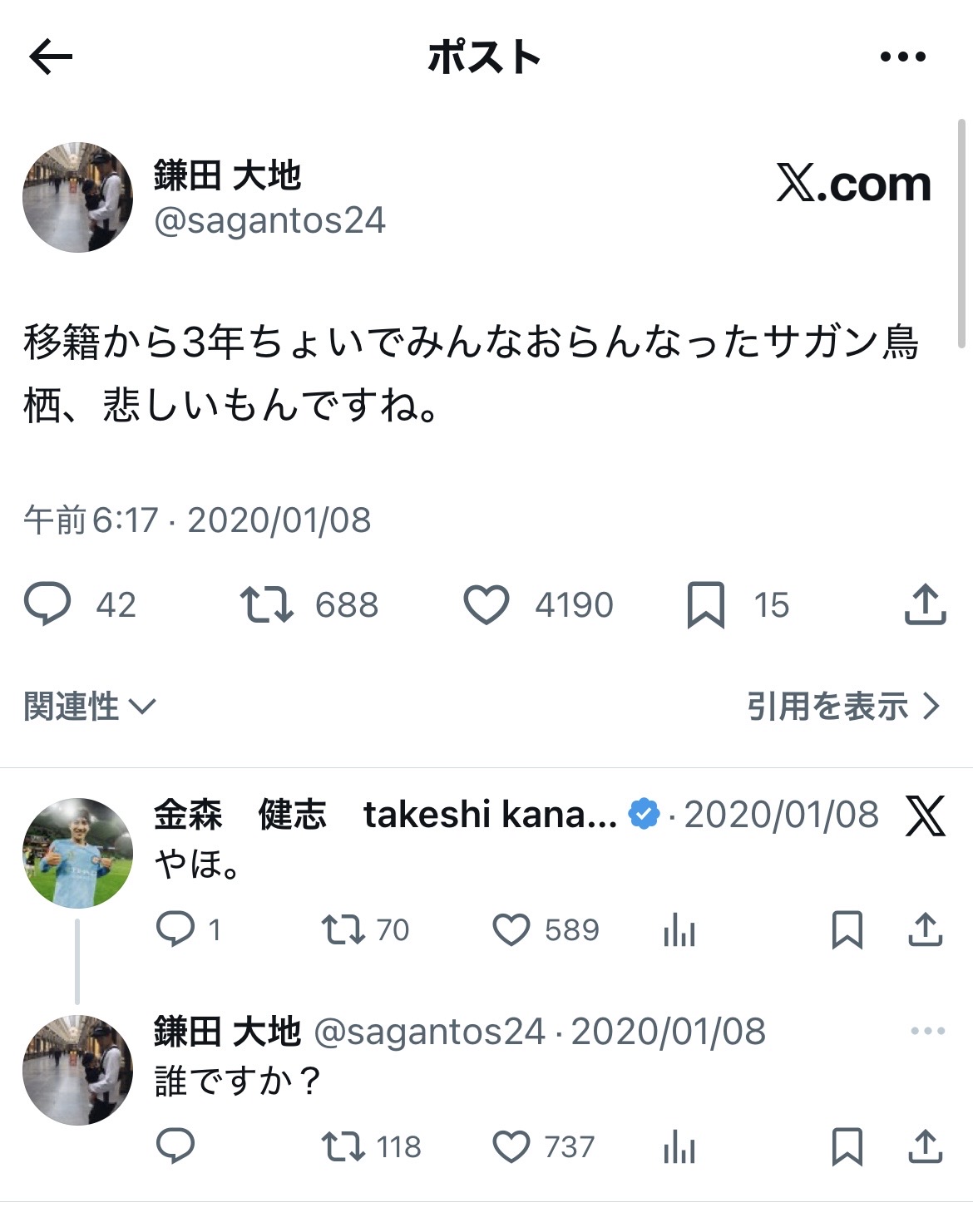Repost the main post with 688 reposts
Image resolution: width=973 pixels, height=1232 pixels.
coord(266,604)
